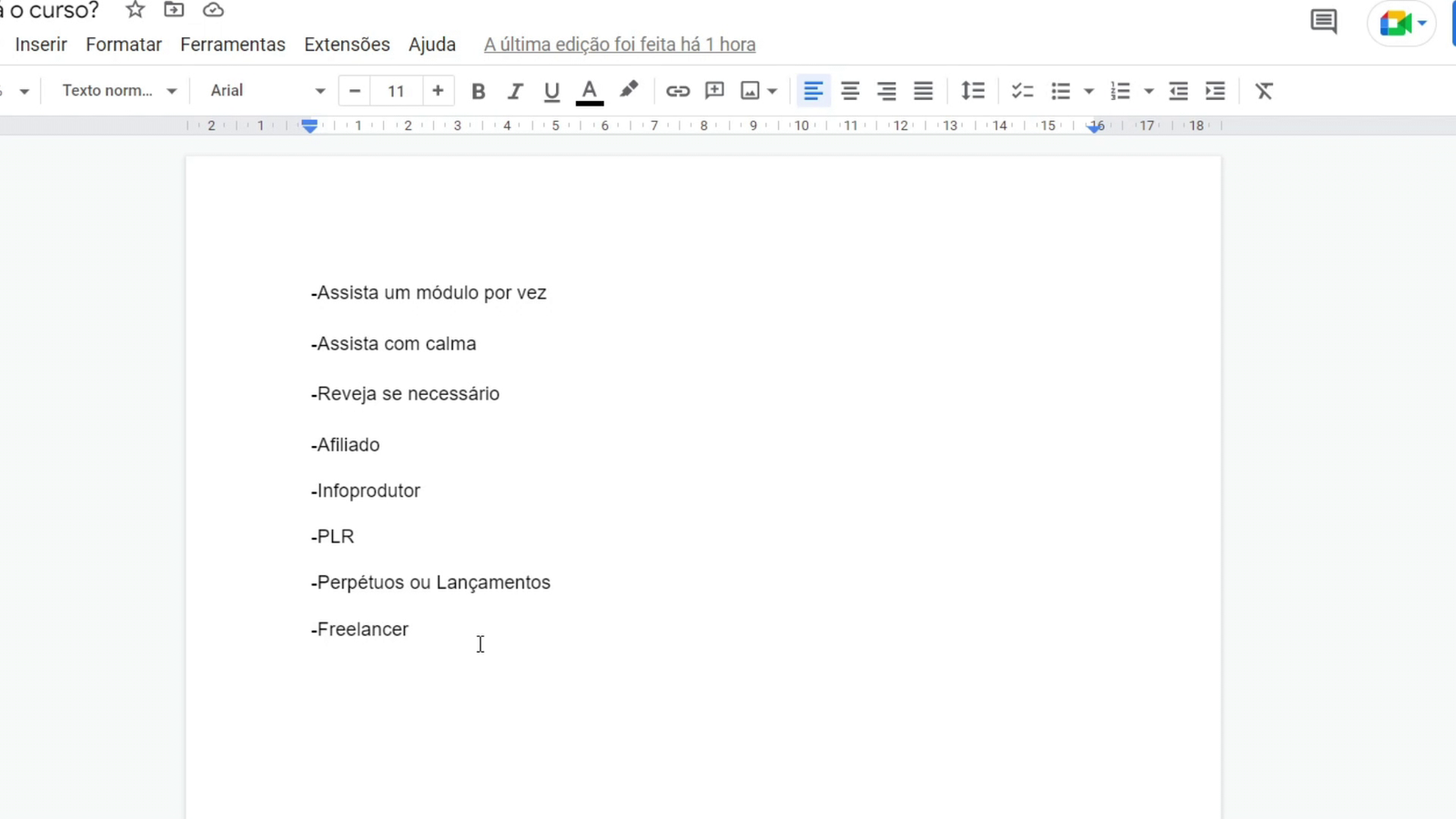Star this document
Image resolution: width=1456 pixels, height=819 pixels.
click(x=136, y=10)
